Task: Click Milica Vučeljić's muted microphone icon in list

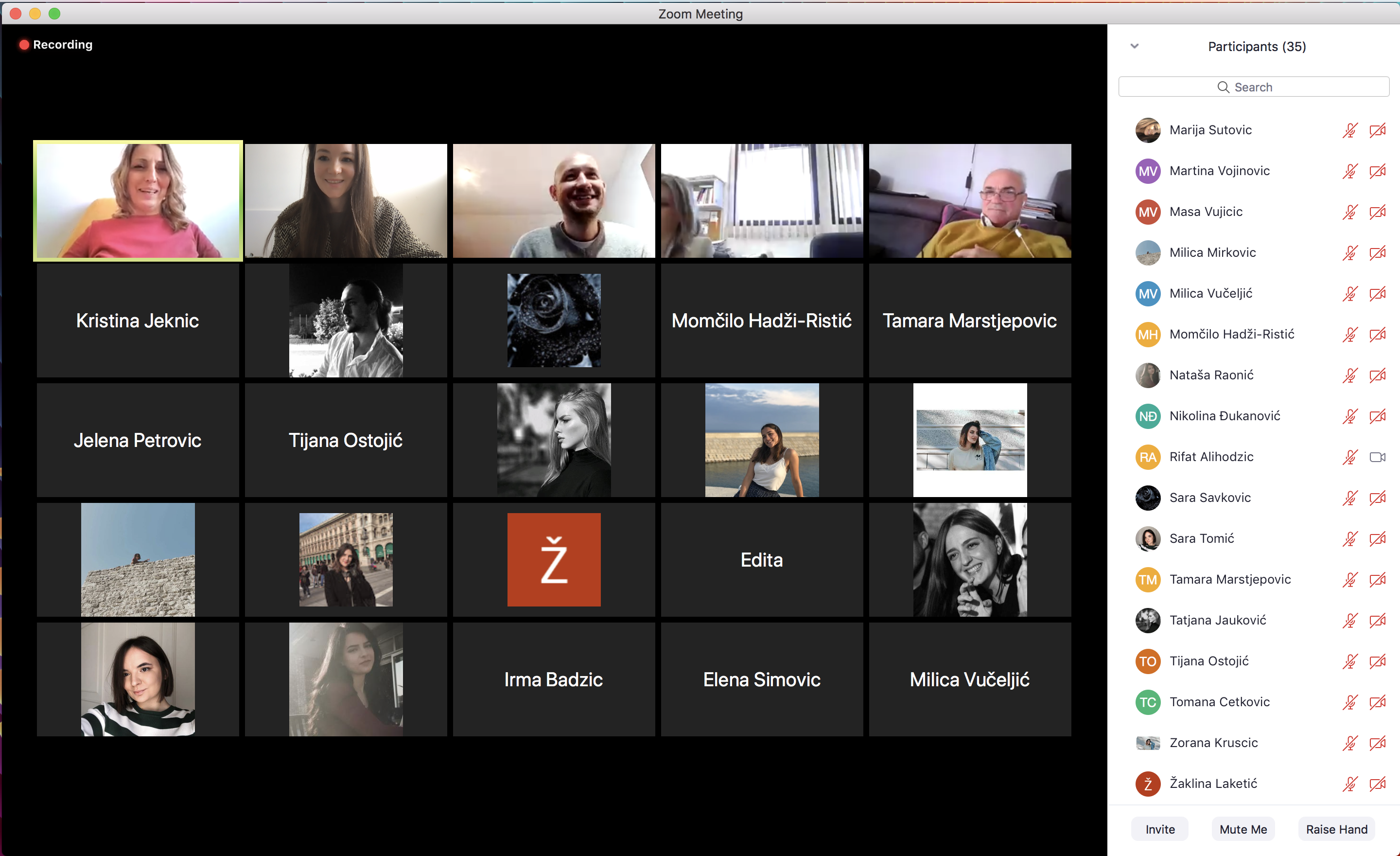Action: 1350,294
